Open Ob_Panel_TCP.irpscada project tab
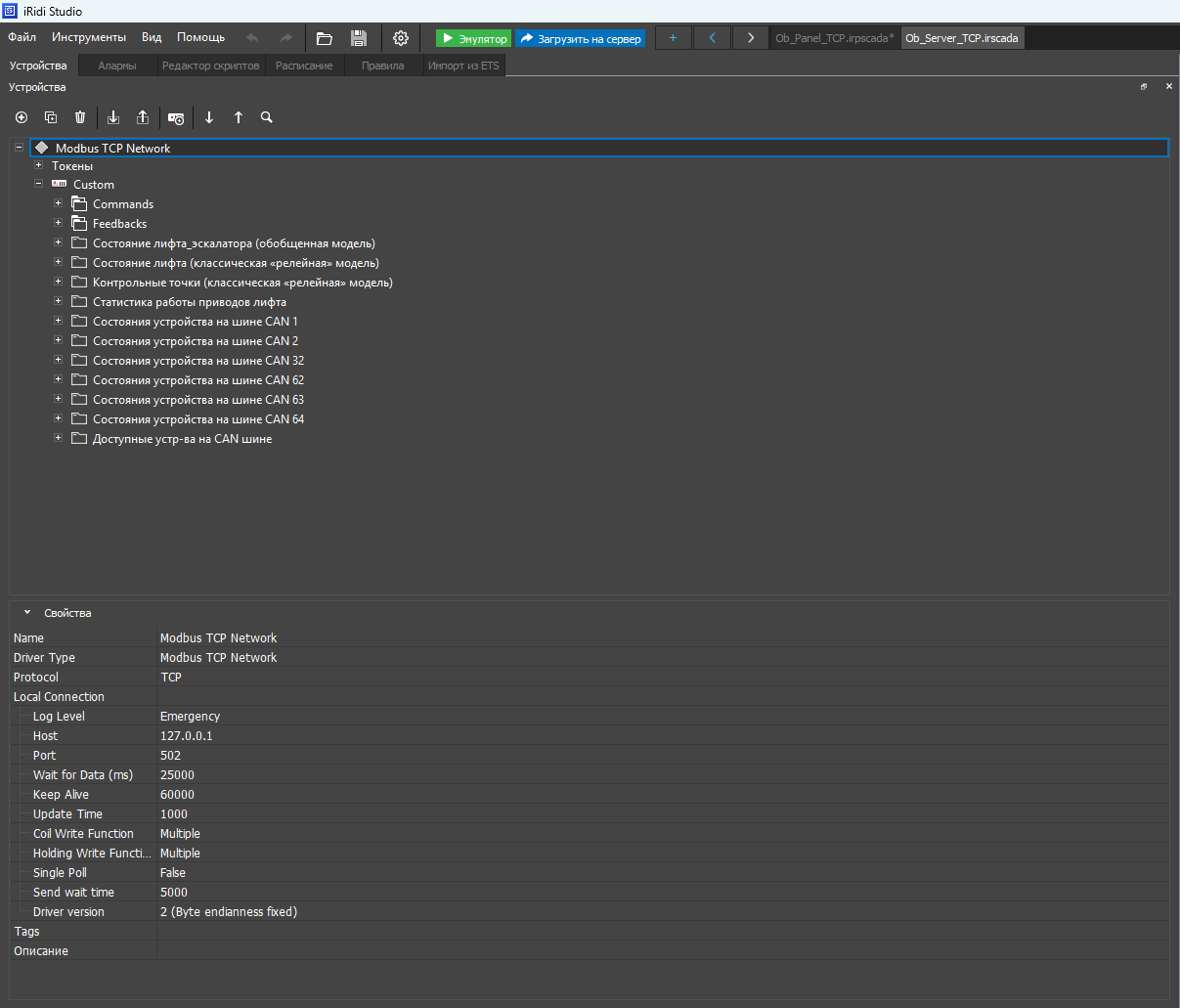The width and height of the screenshot is (1180, 1008). [835, 38]
